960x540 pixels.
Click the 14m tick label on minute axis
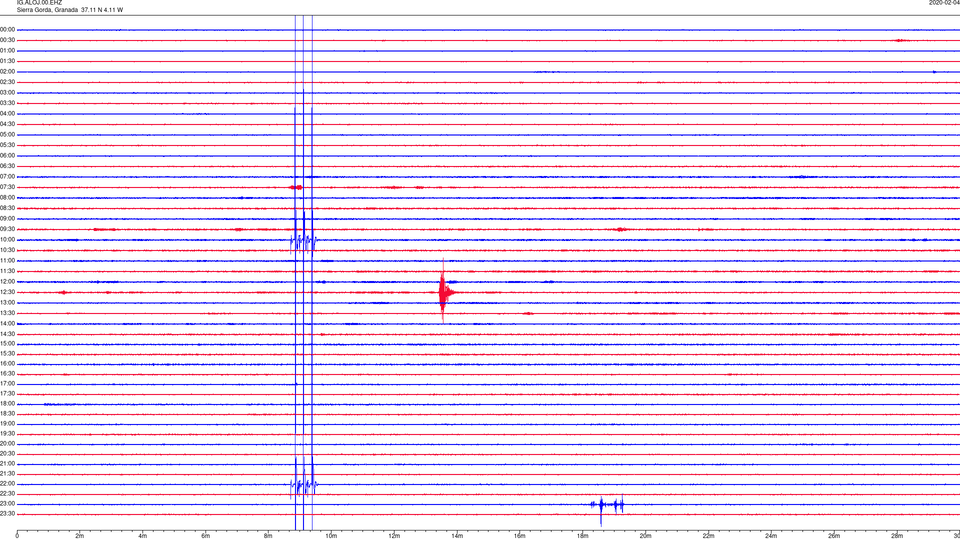(x=457, y=536)
